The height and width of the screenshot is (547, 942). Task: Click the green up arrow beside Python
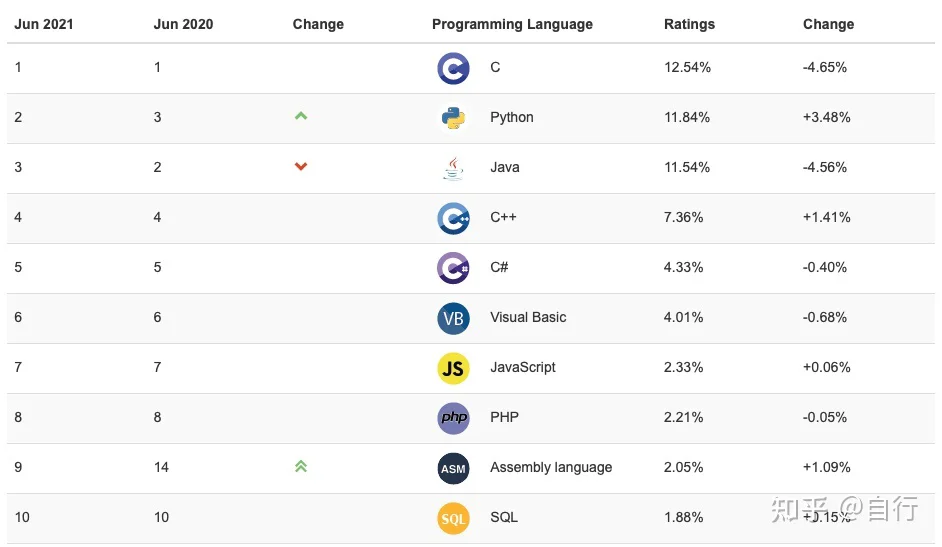coord(301,116)
